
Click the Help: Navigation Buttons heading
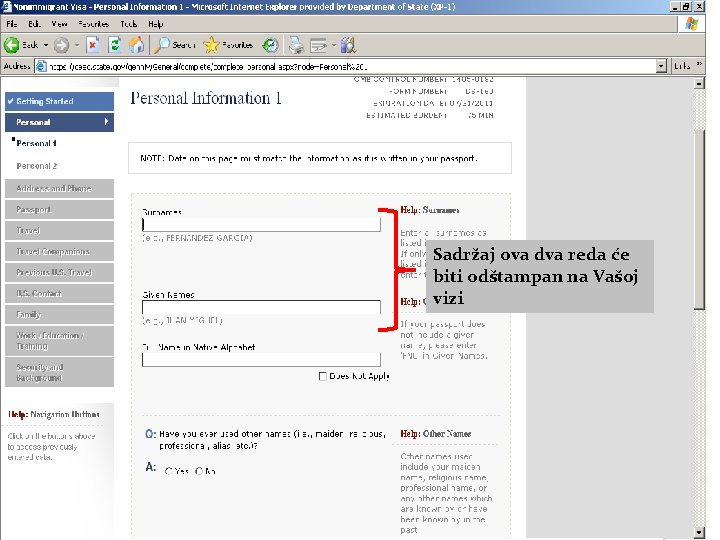[x=54, y=414]
